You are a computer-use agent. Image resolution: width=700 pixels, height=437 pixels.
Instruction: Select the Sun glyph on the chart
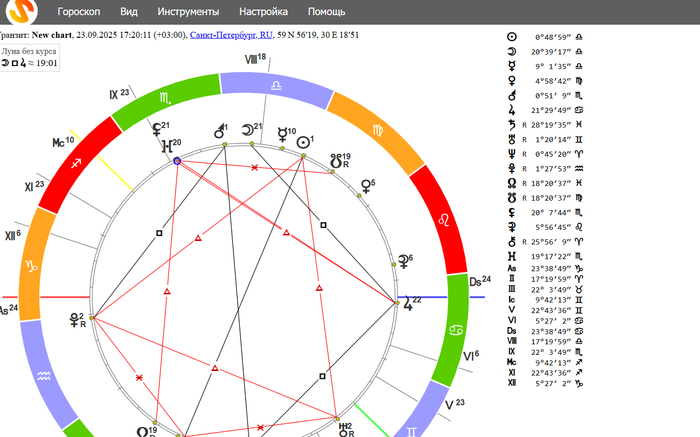(303, 143)
